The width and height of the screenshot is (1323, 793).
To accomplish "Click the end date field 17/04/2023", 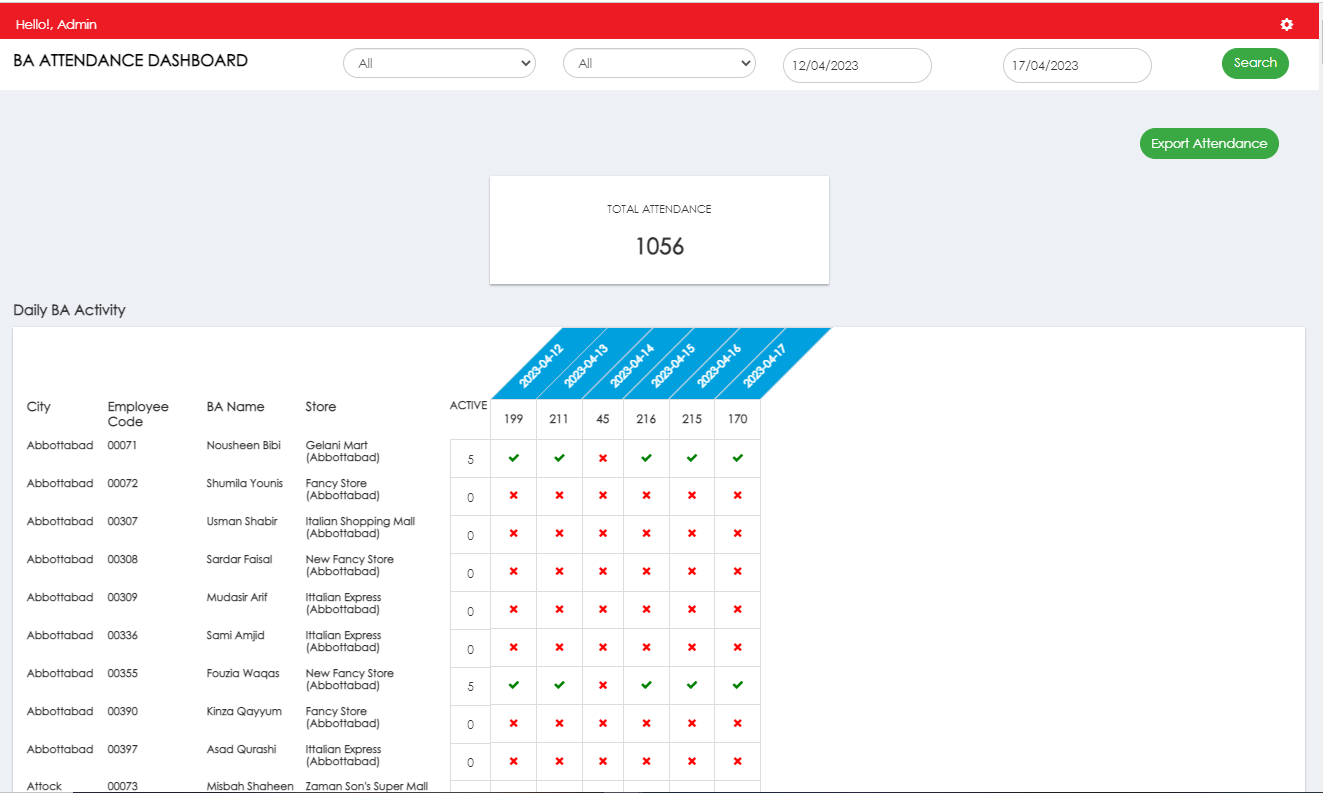I will pos(1077,66).
